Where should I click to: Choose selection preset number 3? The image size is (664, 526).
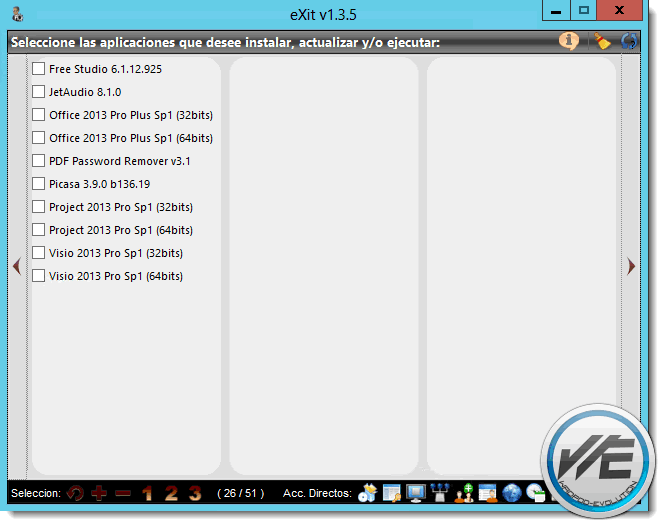click(x=195, y=493)
